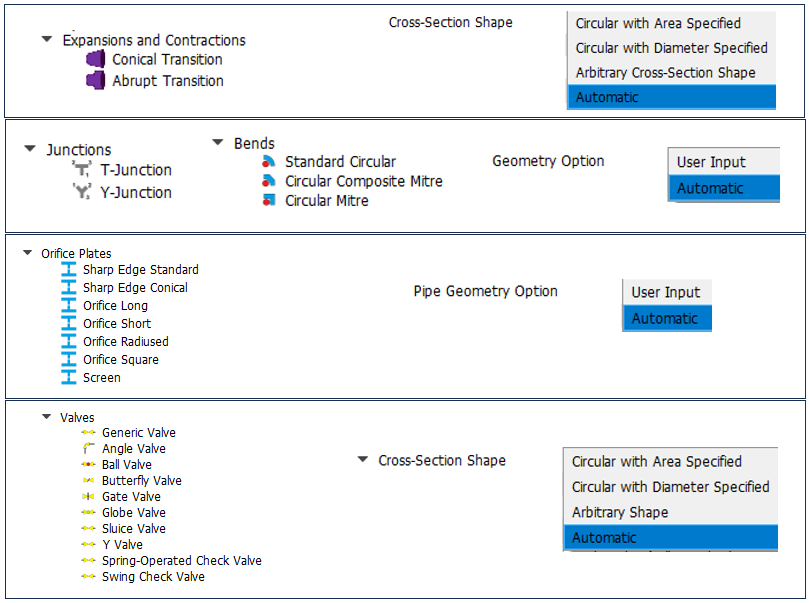Select User Input under Geometry Option

pos(711,162)
